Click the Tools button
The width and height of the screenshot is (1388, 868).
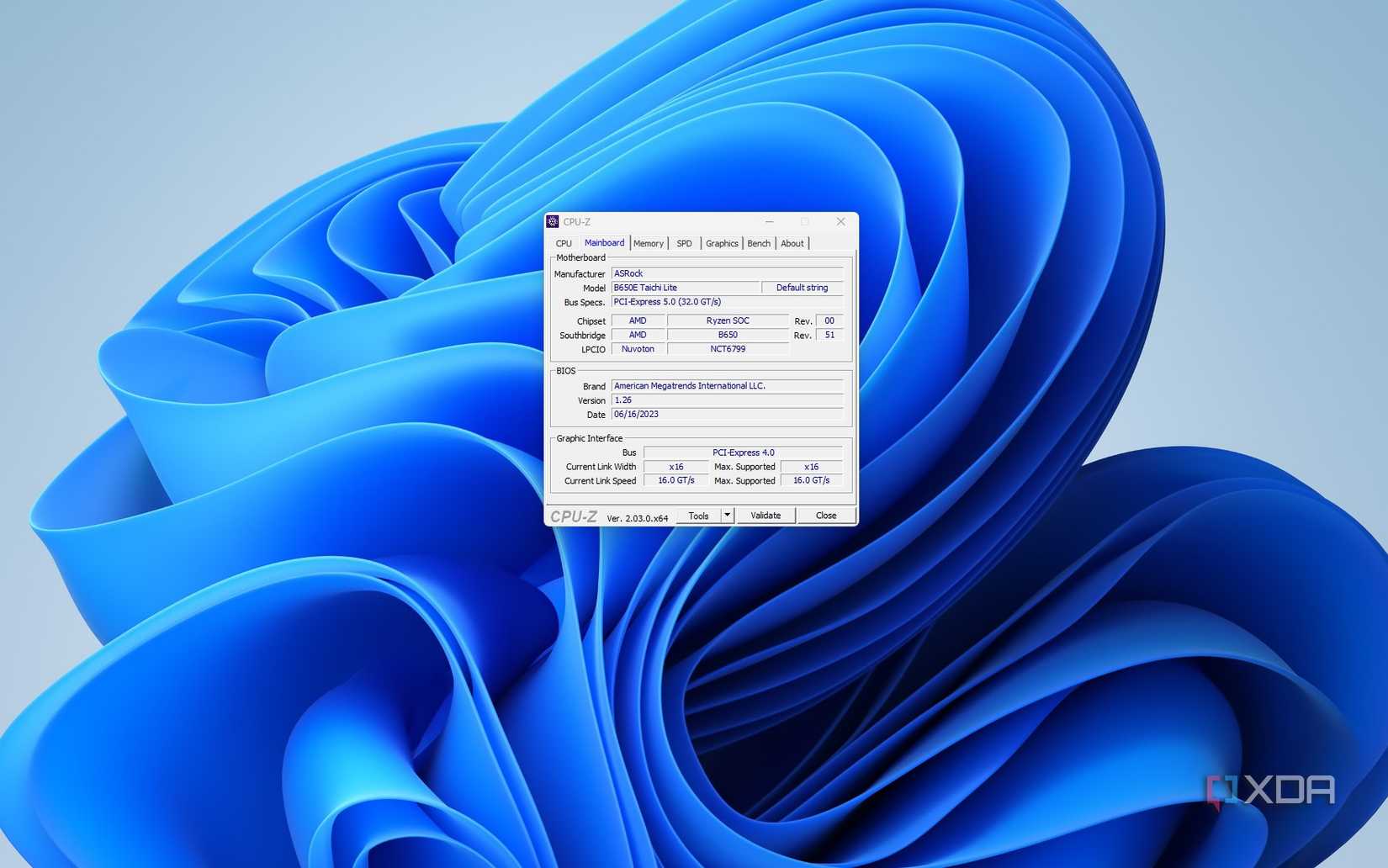(x=698, y=516)
